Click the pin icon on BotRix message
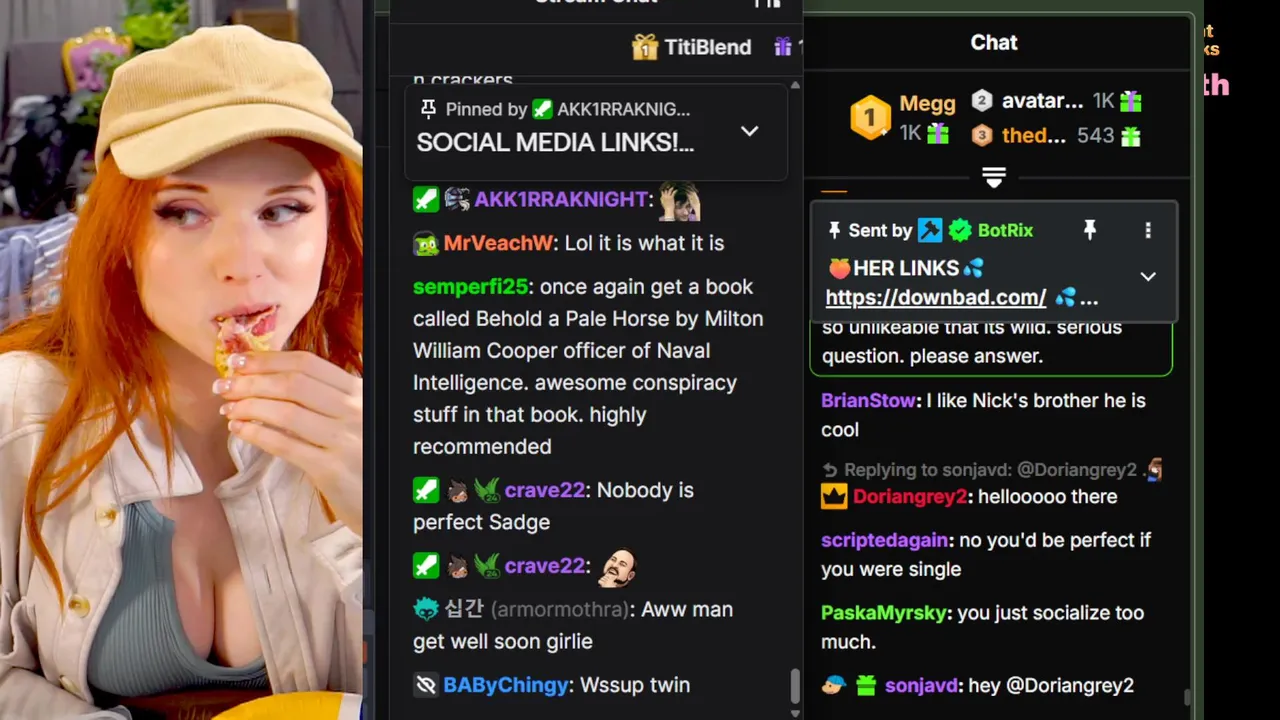 [x=1090, y=230]
